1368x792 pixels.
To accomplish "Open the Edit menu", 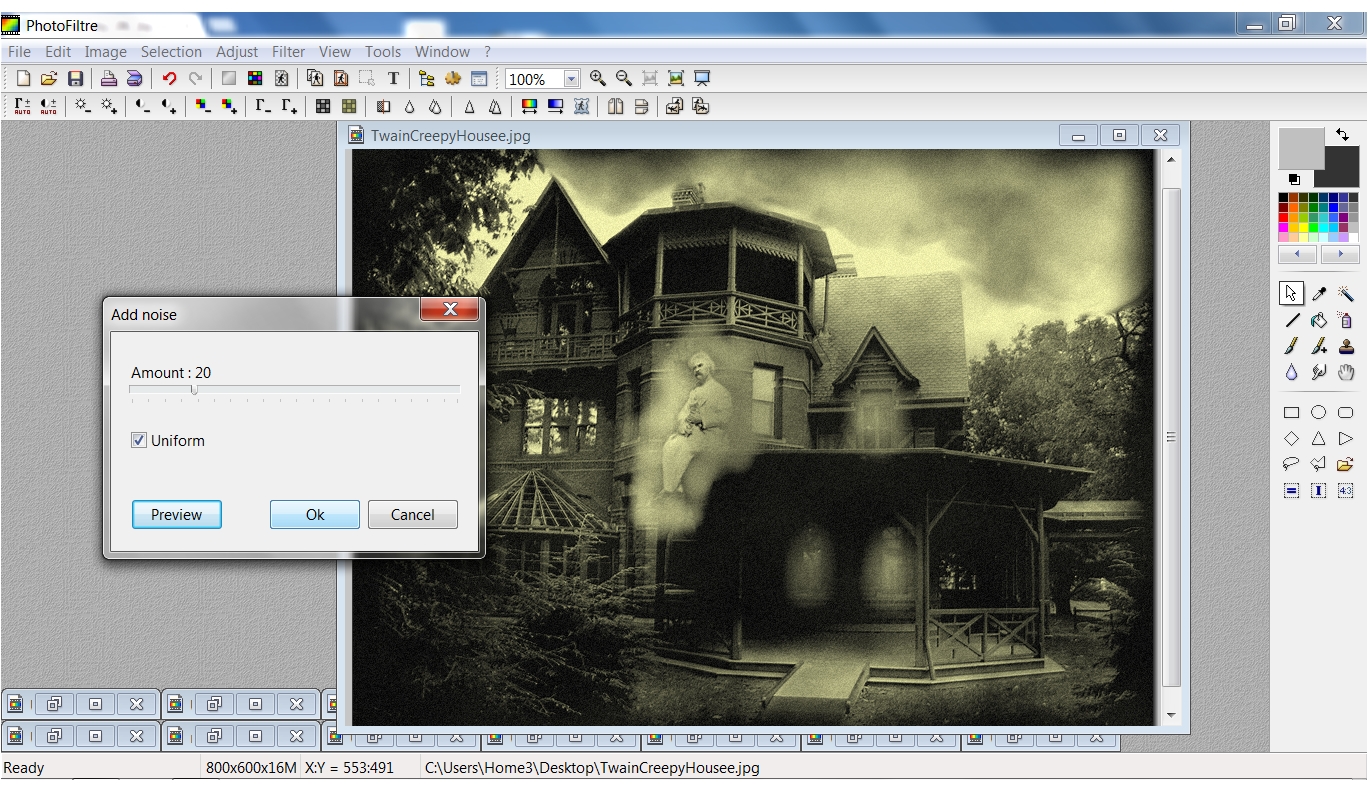I will point(58,52).
